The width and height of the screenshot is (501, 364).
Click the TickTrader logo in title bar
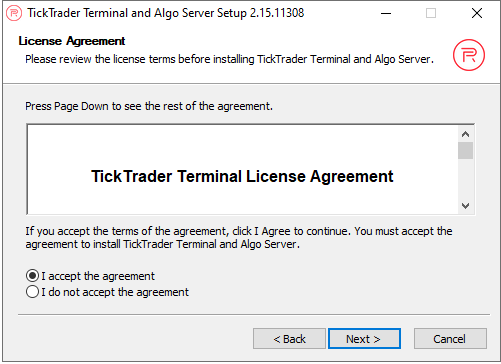[14, 13]
